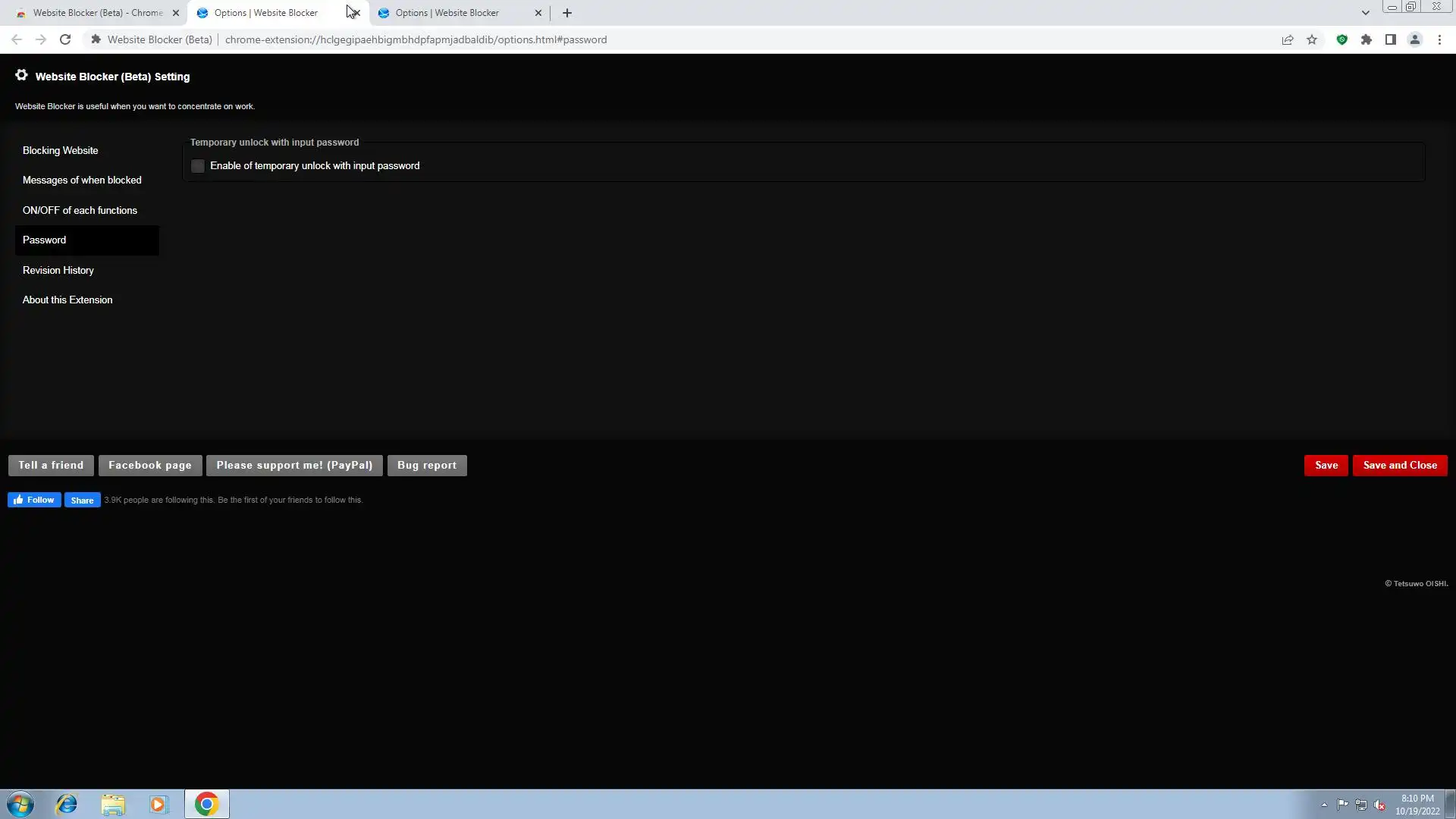The width and height of the screenshot is (1456, 819).
Task: Show hidden system tray icons arrow
Action: 1324,805
